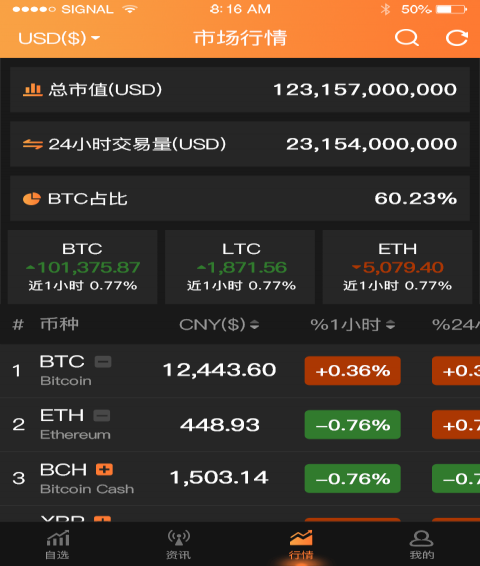The width and height of the screenshot is (480, 566).
Task: Click the total market cap bar-chart icon
Action: [x=32, y=90]
